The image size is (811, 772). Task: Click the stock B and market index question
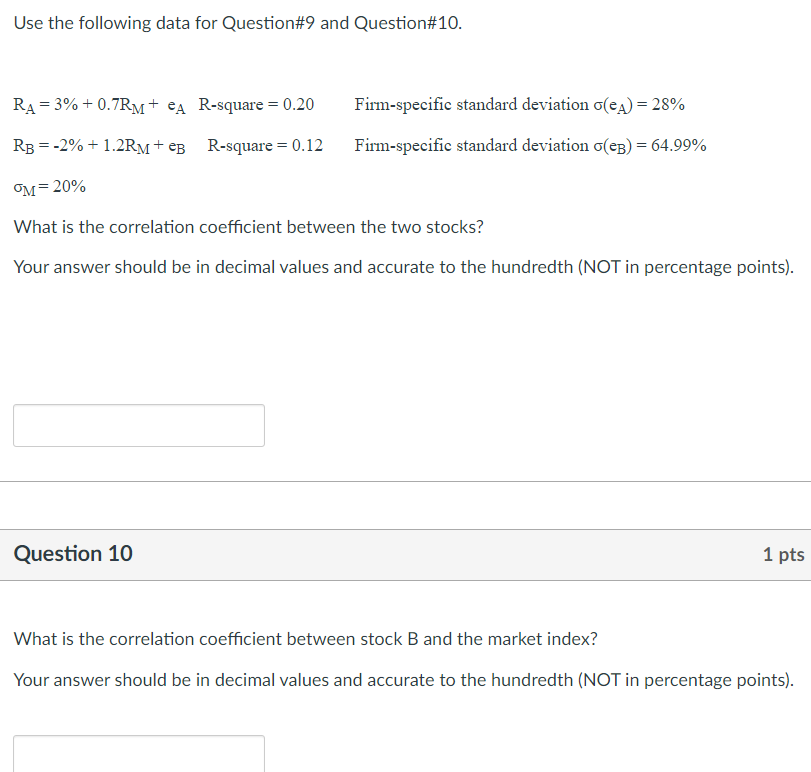[x=305, y=639]
